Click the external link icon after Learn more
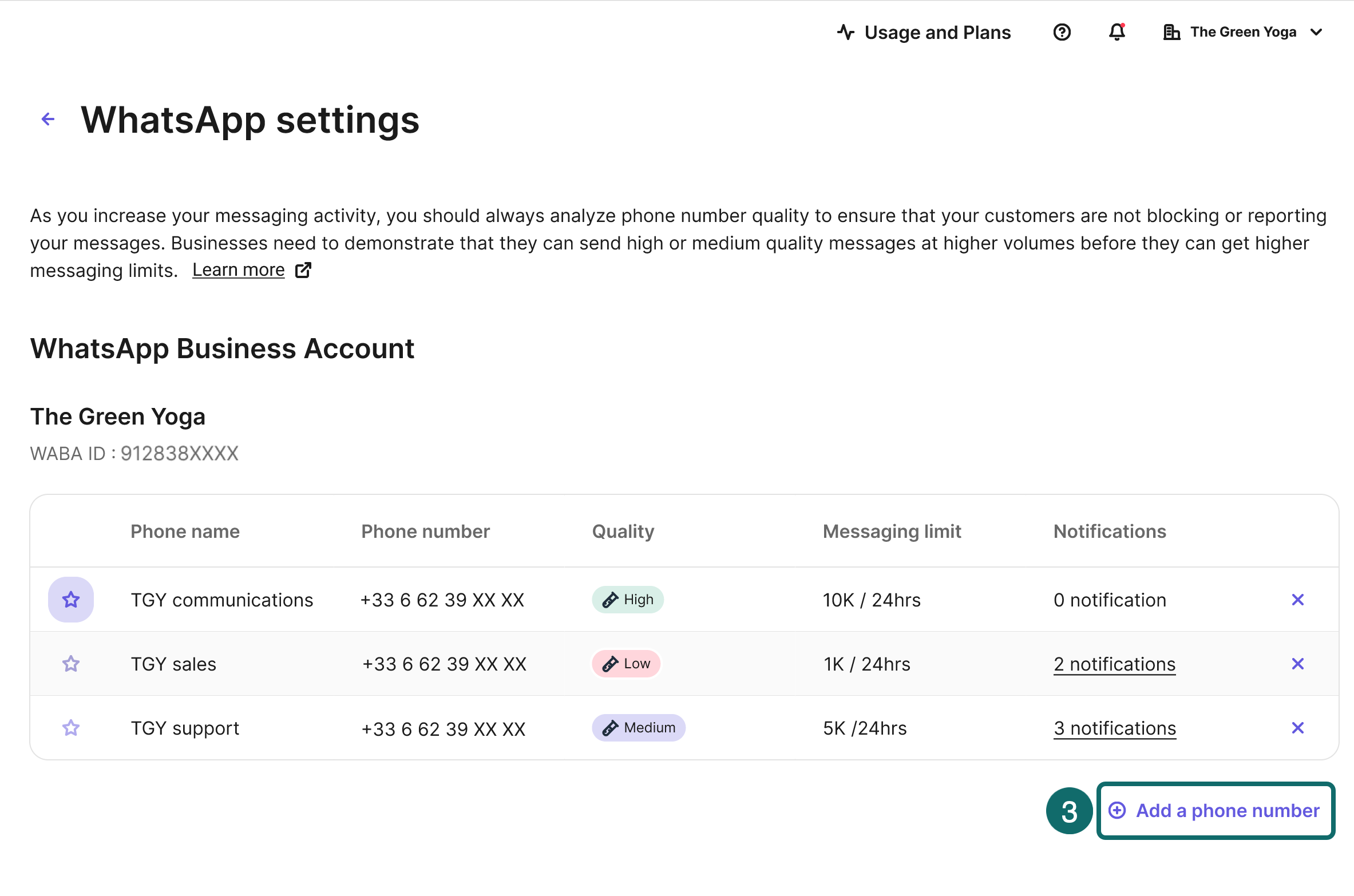 click(303, 270)
